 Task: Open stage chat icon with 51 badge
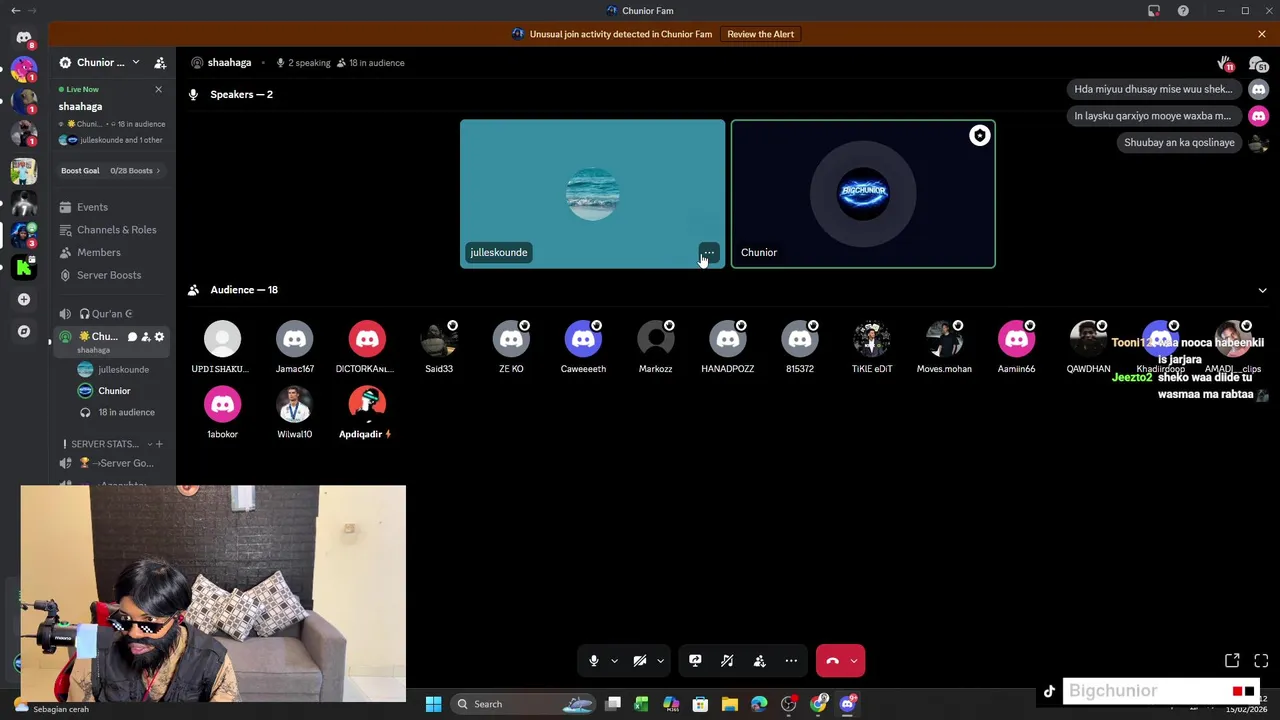tap(1257, 63)
